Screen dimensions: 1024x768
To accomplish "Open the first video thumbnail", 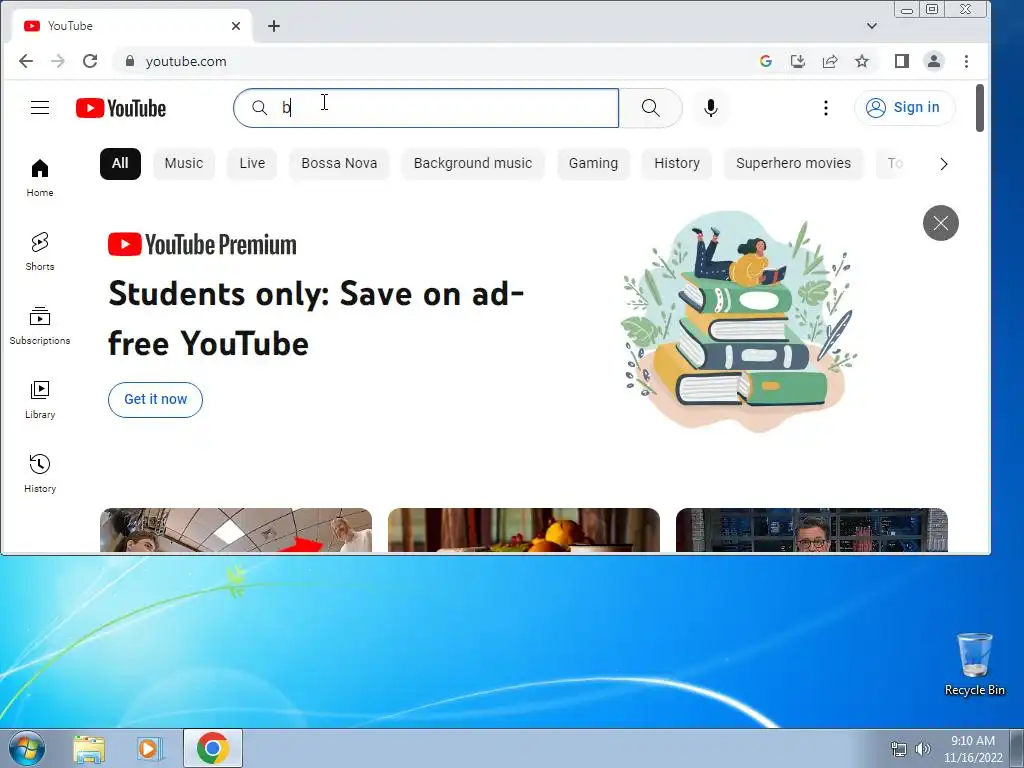I will click(x=236, y=530).
